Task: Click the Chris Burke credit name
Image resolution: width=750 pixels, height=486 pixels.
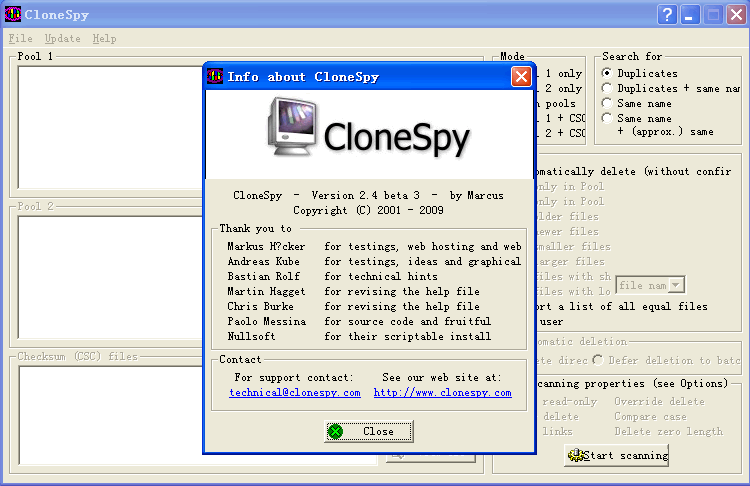Action: [x=260, y=306]
